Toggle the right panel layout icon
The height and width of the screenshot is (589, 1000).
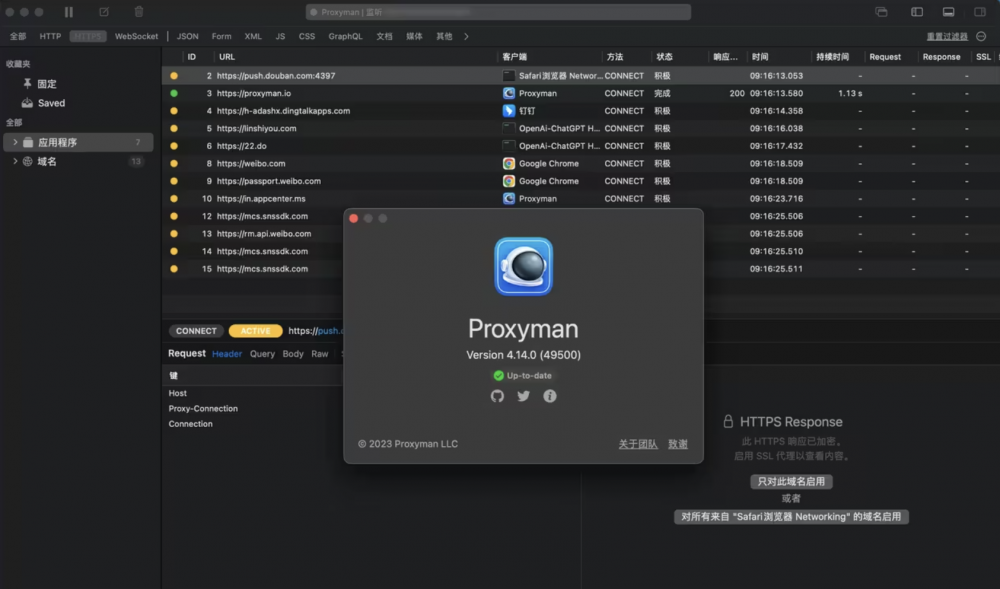point(980,11)
